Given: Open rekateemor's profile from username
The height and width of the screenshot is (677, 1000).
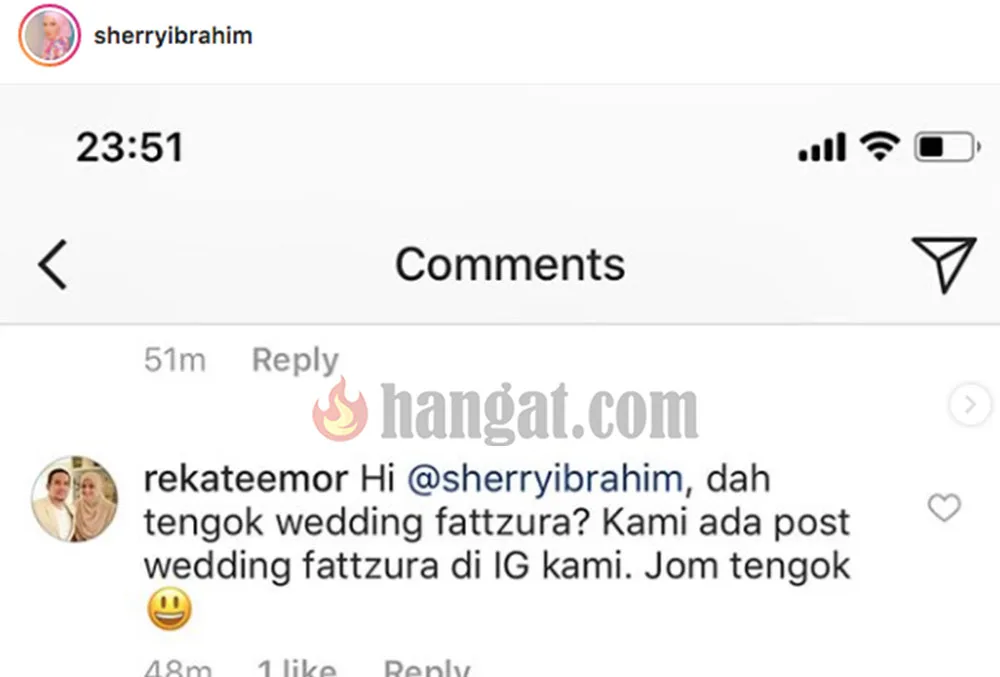Looking at the screenshot, I should click(x=246, y=479).
